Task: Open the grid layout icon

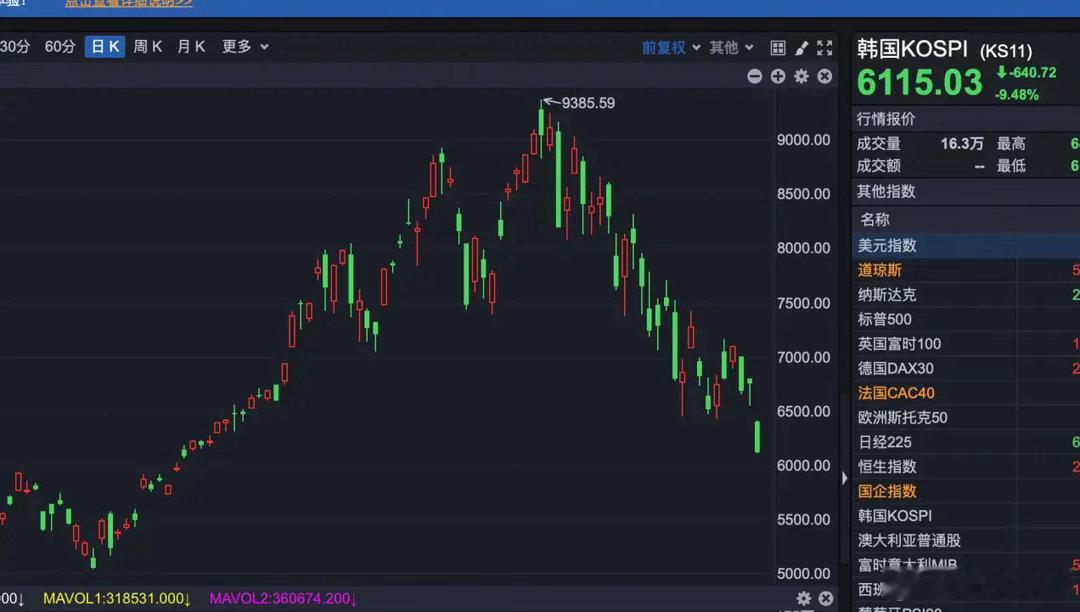Action: 778,48
